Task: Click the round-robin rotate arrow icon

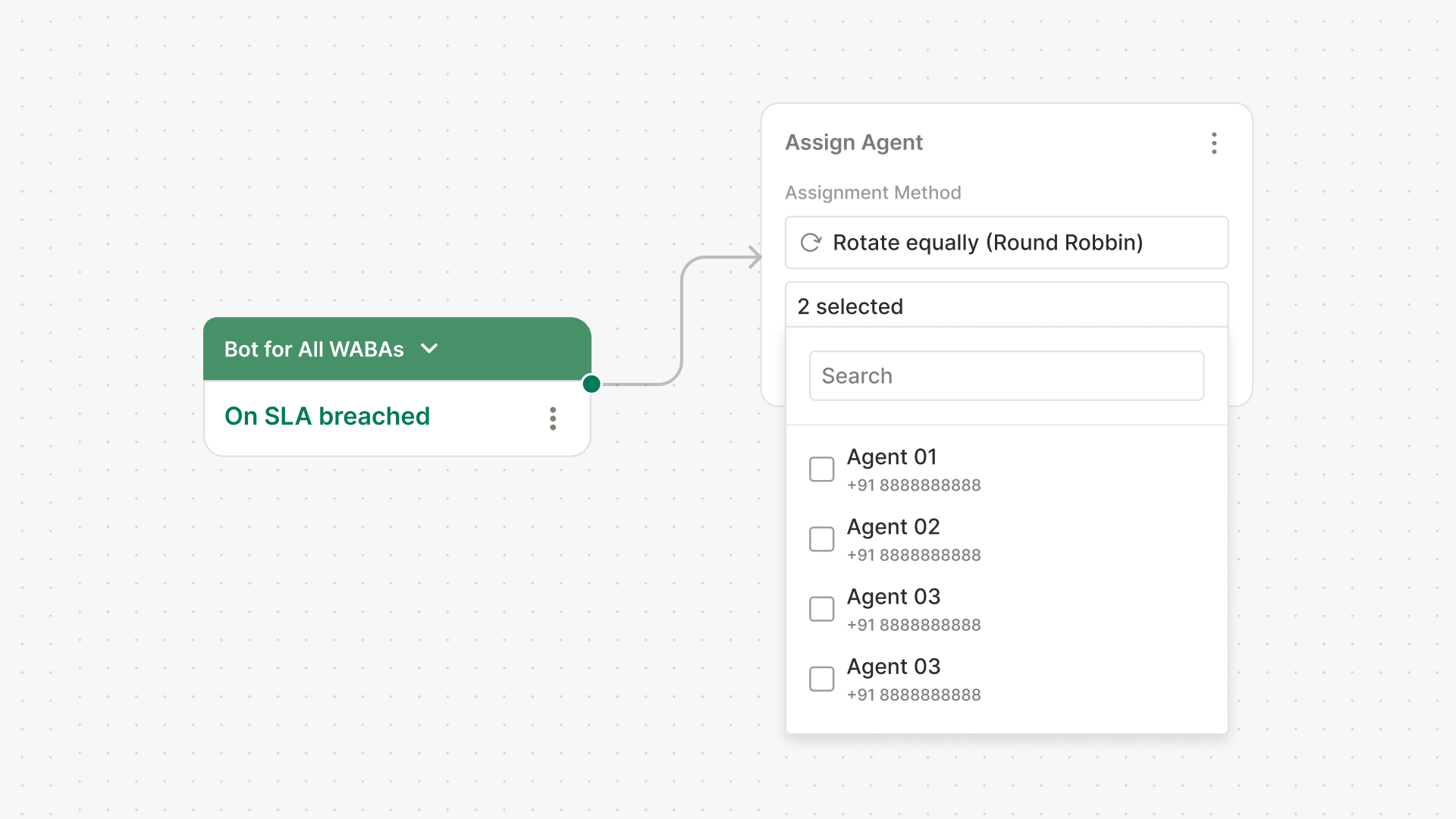Action: [811, 243]
